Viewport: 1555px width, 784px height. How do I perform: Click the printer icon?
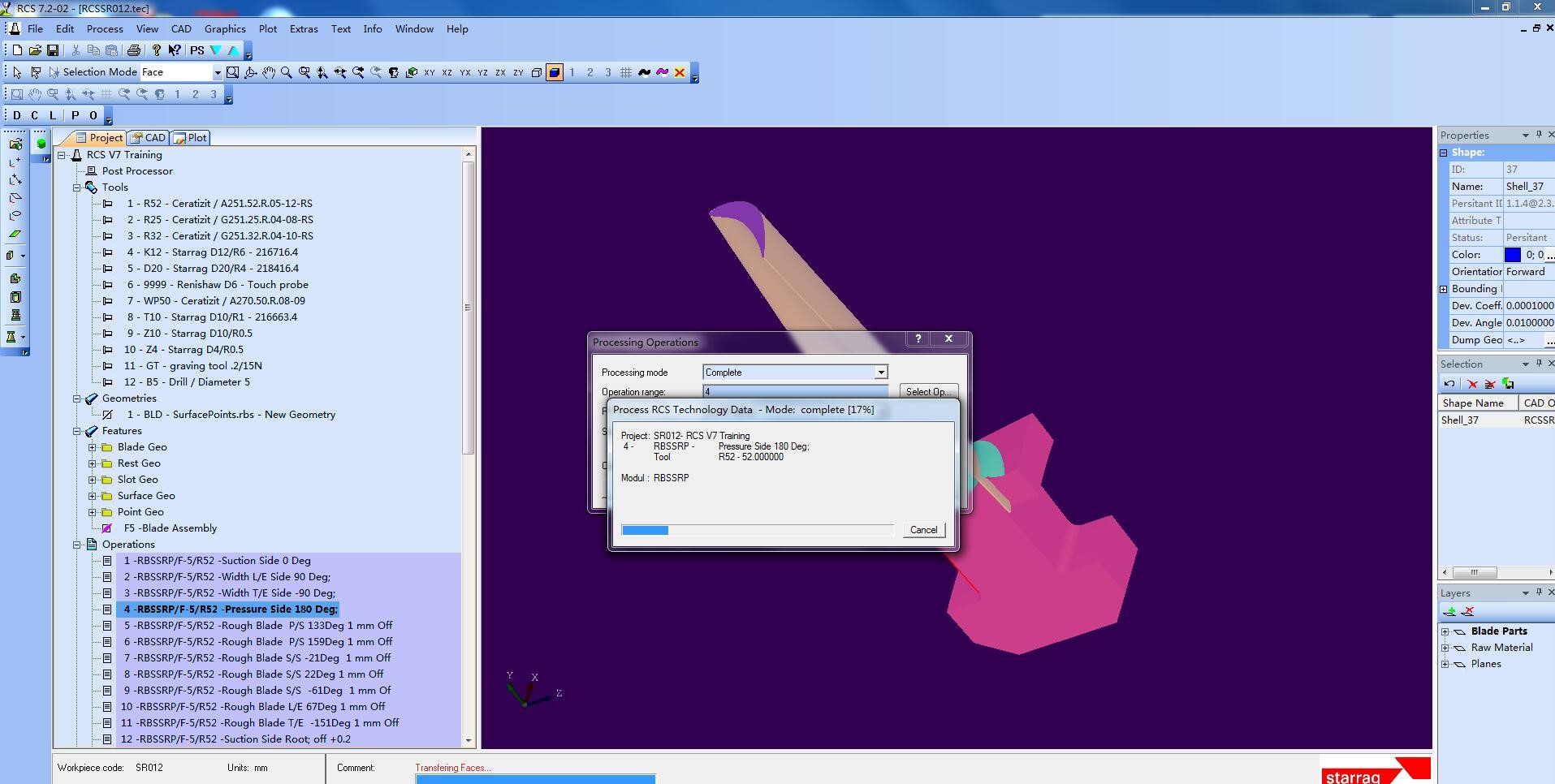[x=134, y=50]
